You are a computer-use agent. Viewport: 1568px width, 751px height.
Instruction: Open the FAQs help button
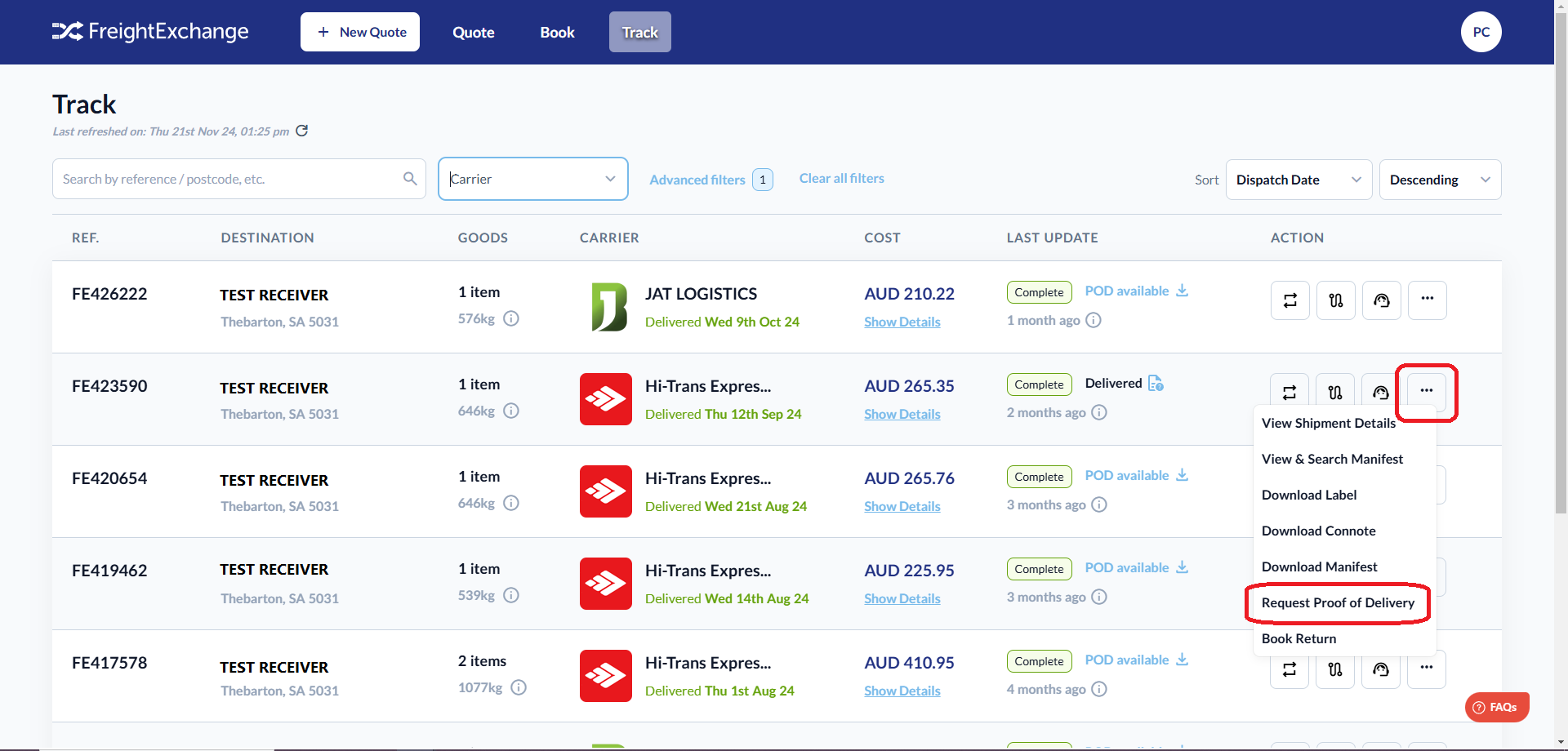[1496, 707]
